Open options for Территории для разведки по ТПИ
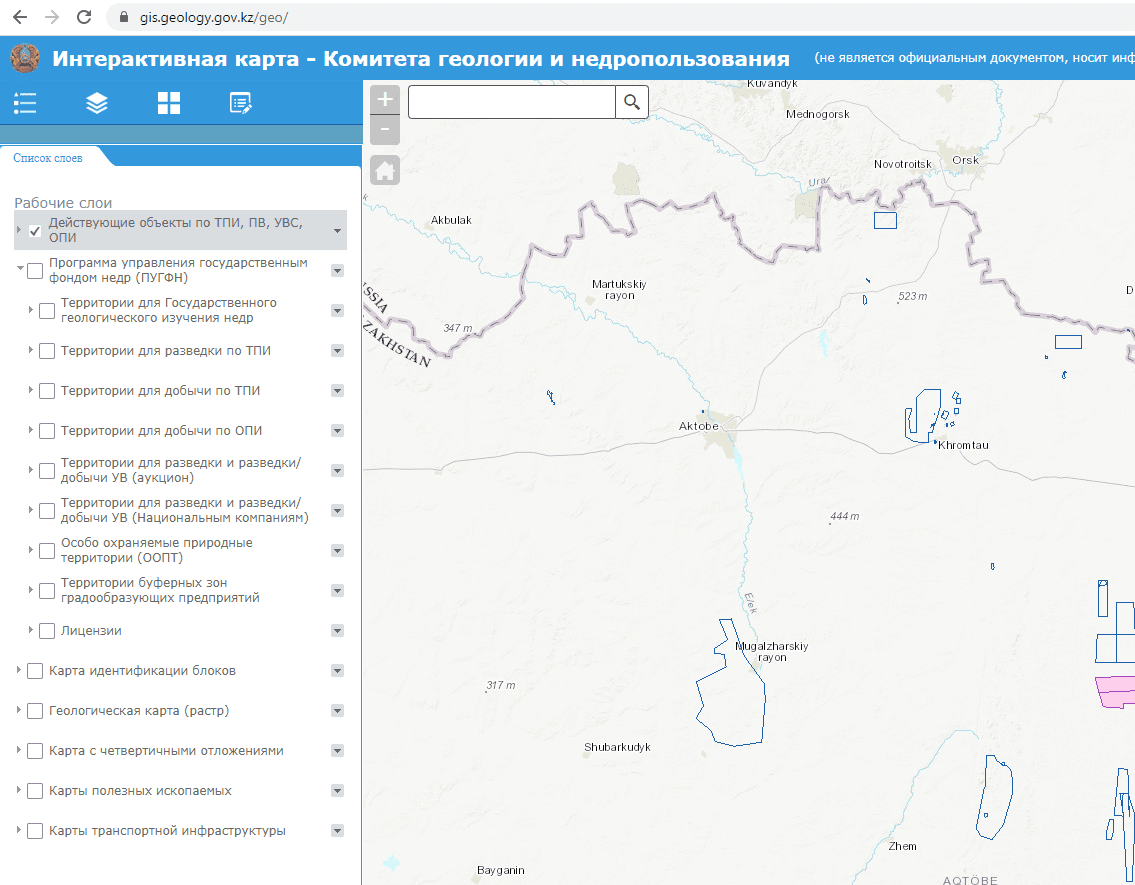 (x=337, y=351)
